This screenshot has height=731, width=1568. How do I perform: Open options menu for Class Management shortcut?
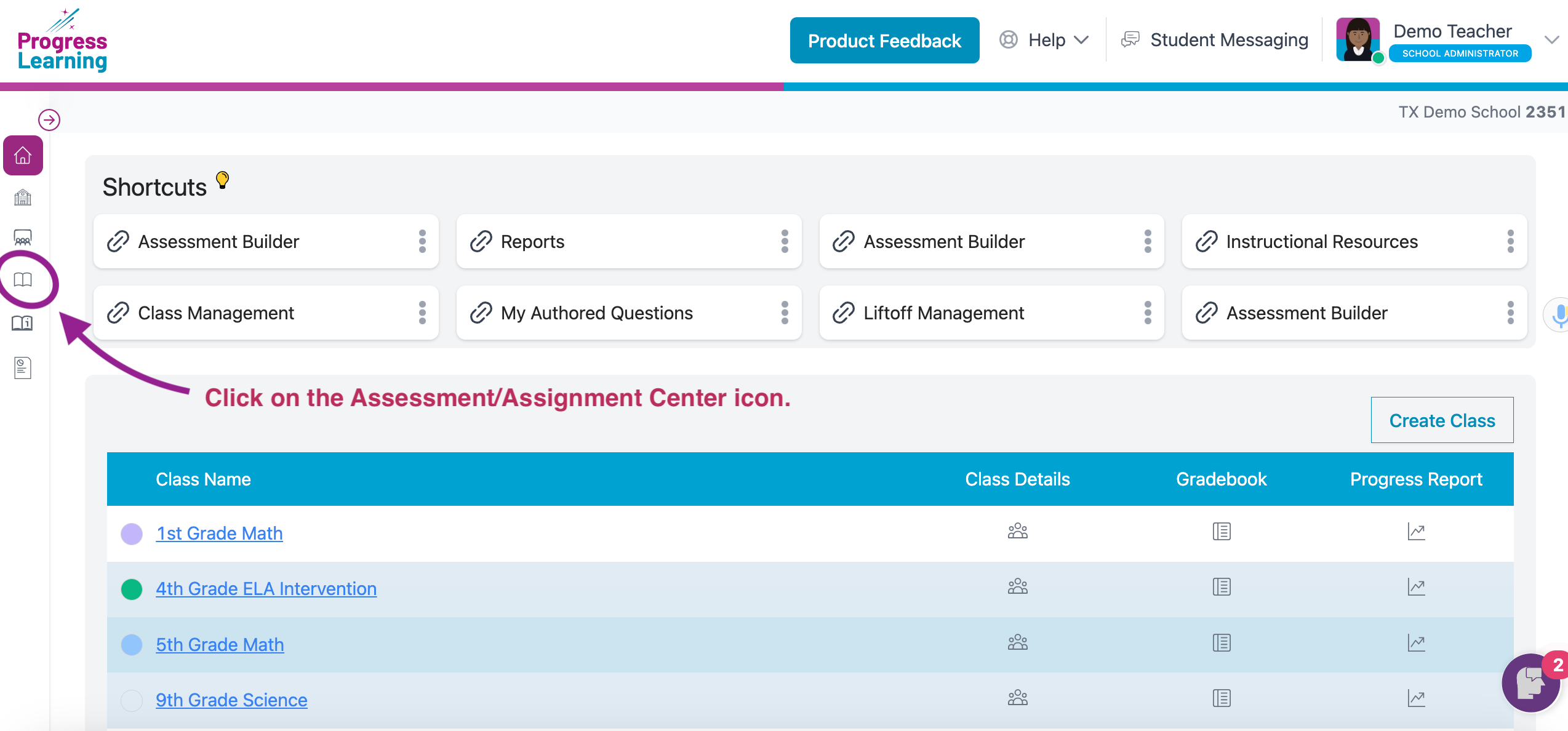tap(422, 313)
